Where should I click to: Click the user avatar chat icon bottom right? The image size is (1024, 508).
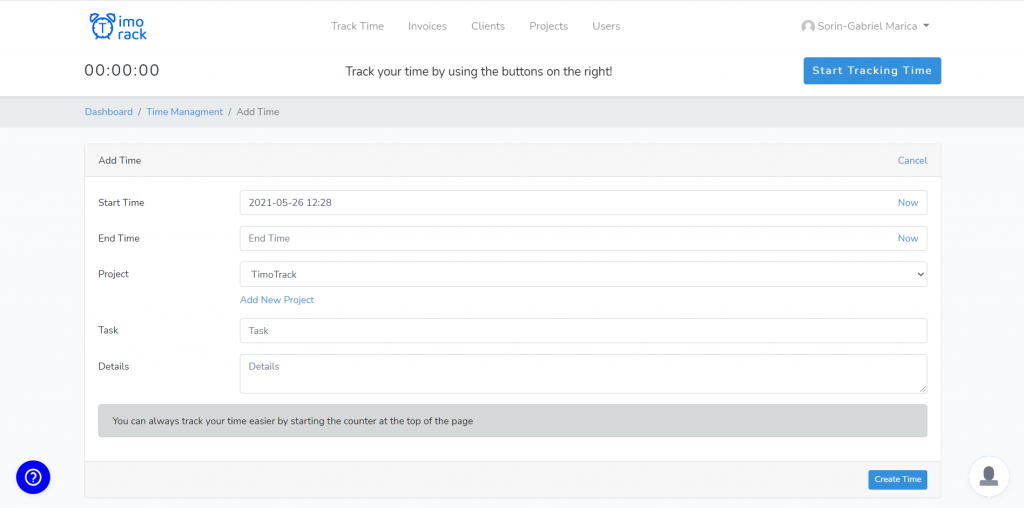tap(989, 476)
